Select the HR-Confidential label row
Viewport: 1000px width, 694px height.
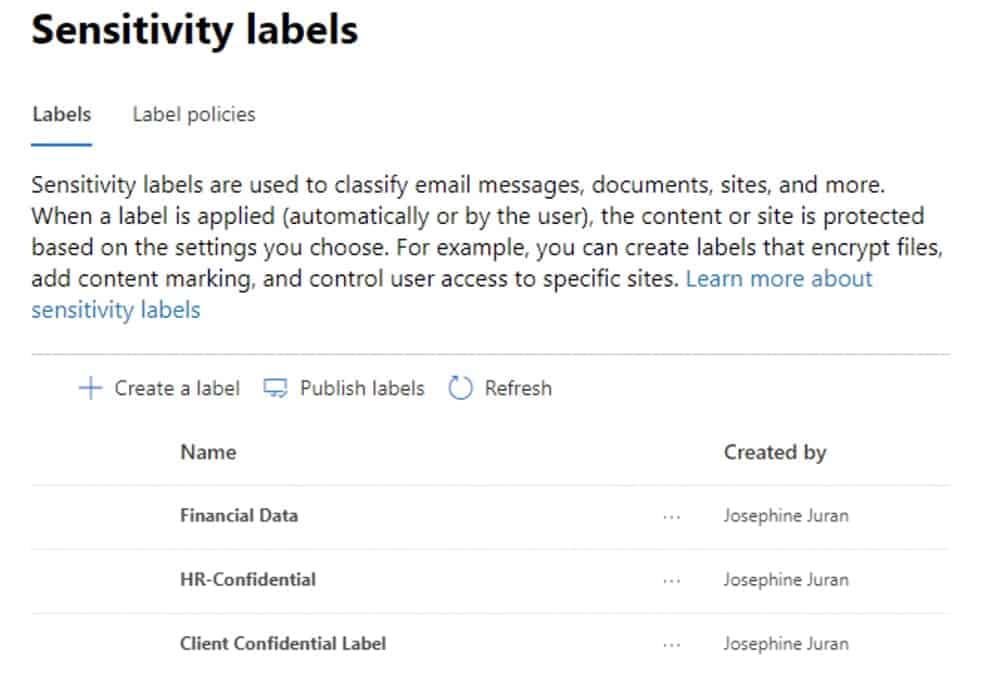tap(491, 580)
